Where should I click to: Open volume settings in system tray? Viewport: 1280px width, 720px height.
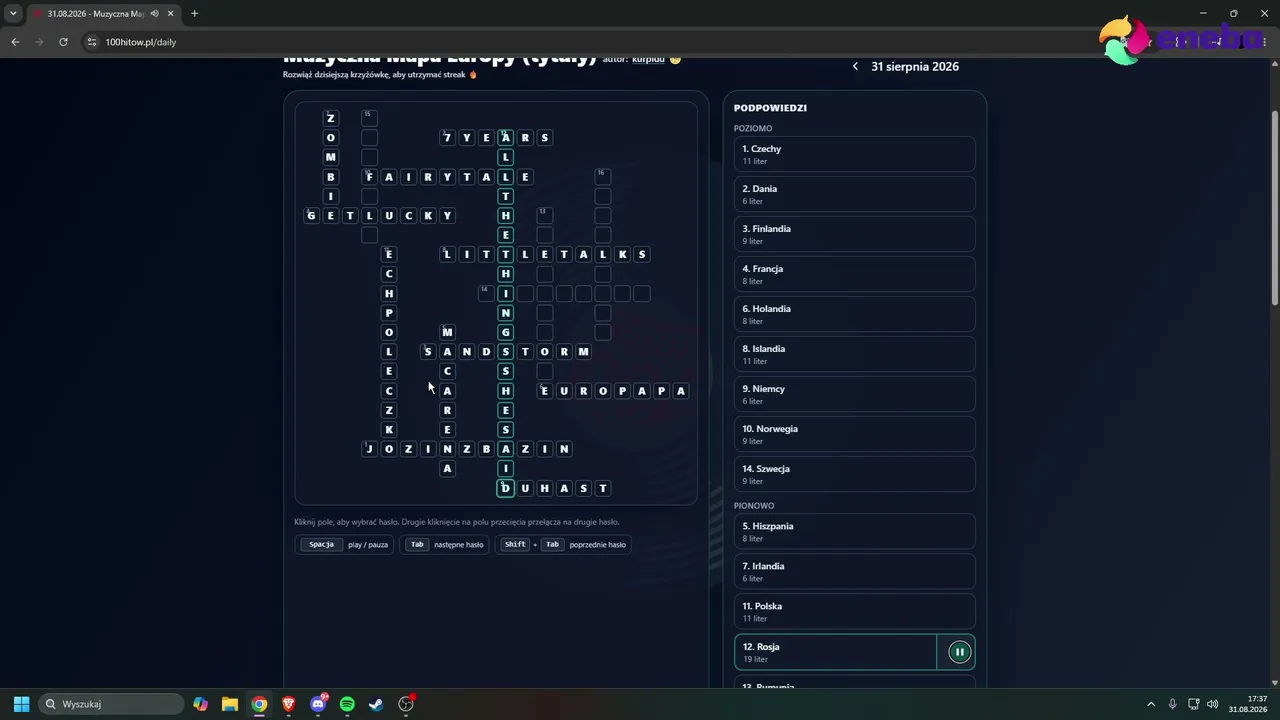(x=1212, y=704)
